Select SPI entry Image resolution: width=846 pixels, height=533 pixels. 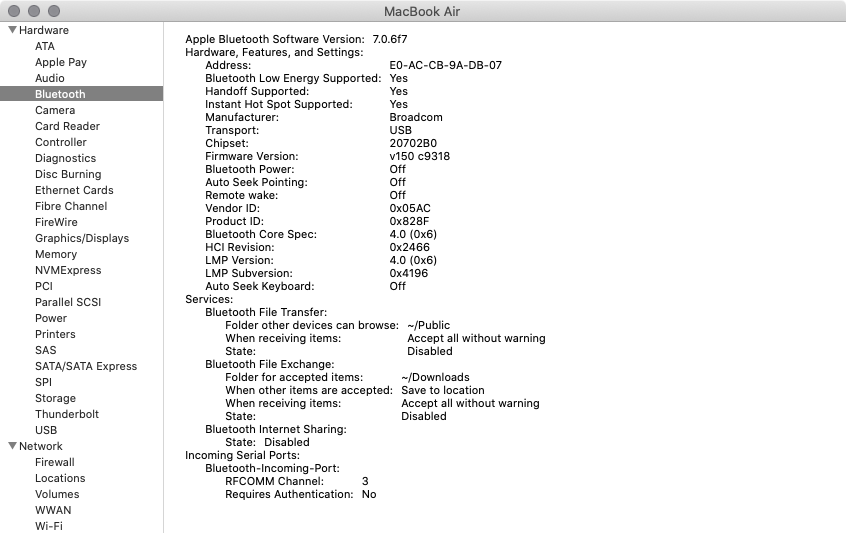coord(43,382)
